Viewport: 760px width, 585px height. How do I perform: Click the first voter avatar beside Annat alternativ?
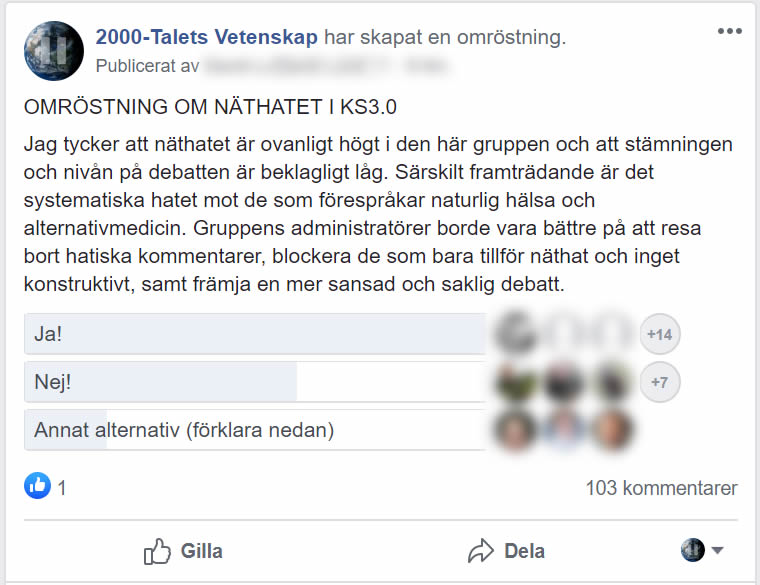coord(517,430)
